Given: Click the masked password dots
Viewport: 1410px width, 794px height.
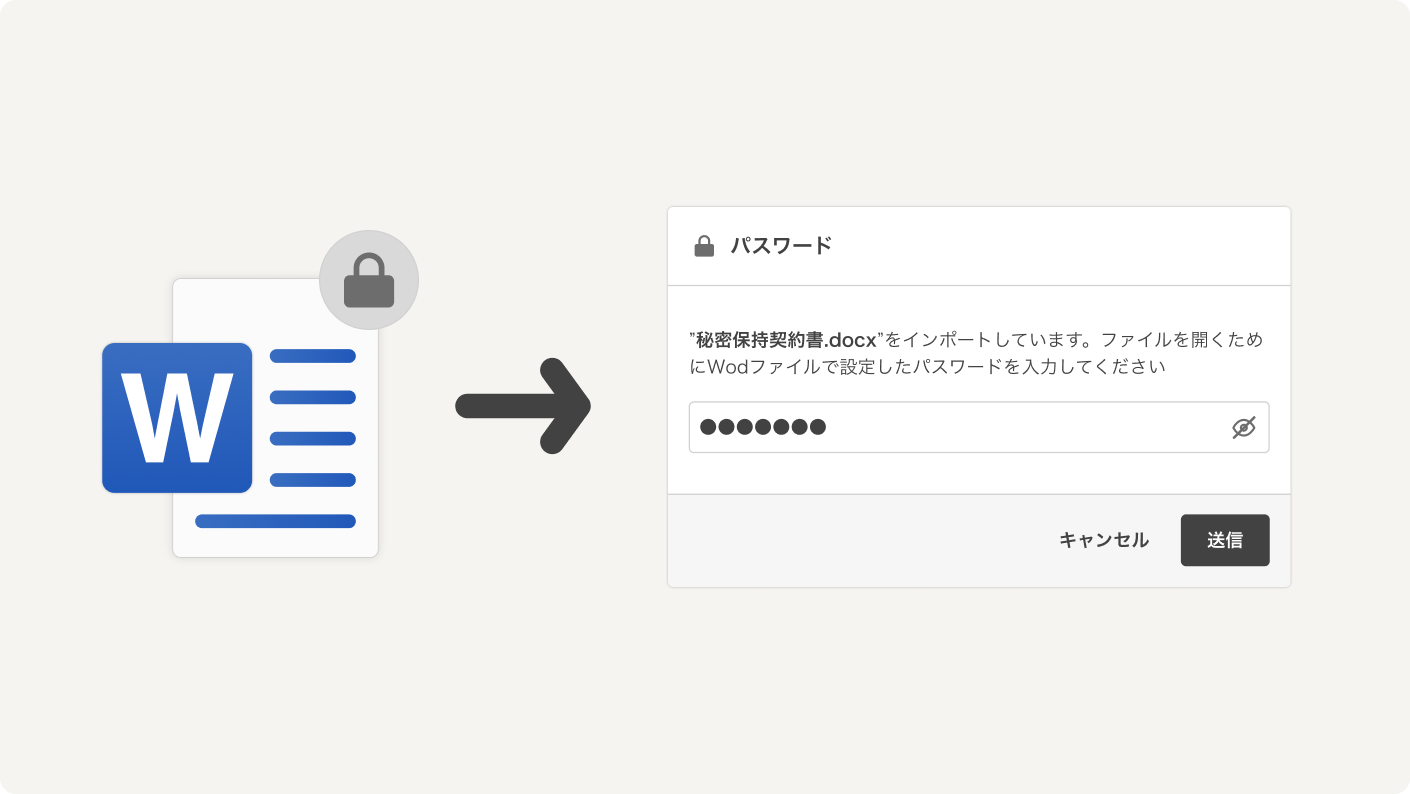Looking at the screenshot, I should pyautogui.click(x=763, y=428).
